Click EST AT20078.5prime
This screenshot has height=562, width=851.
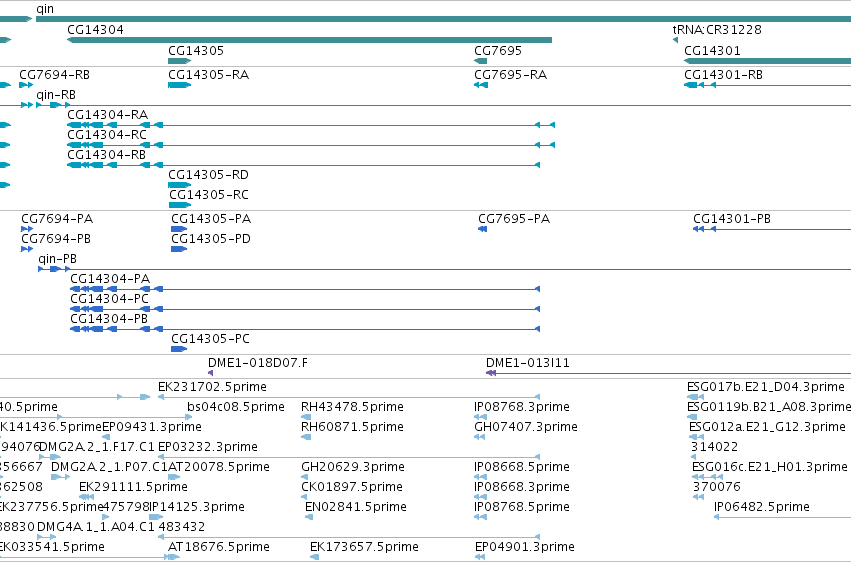(219, 467)
